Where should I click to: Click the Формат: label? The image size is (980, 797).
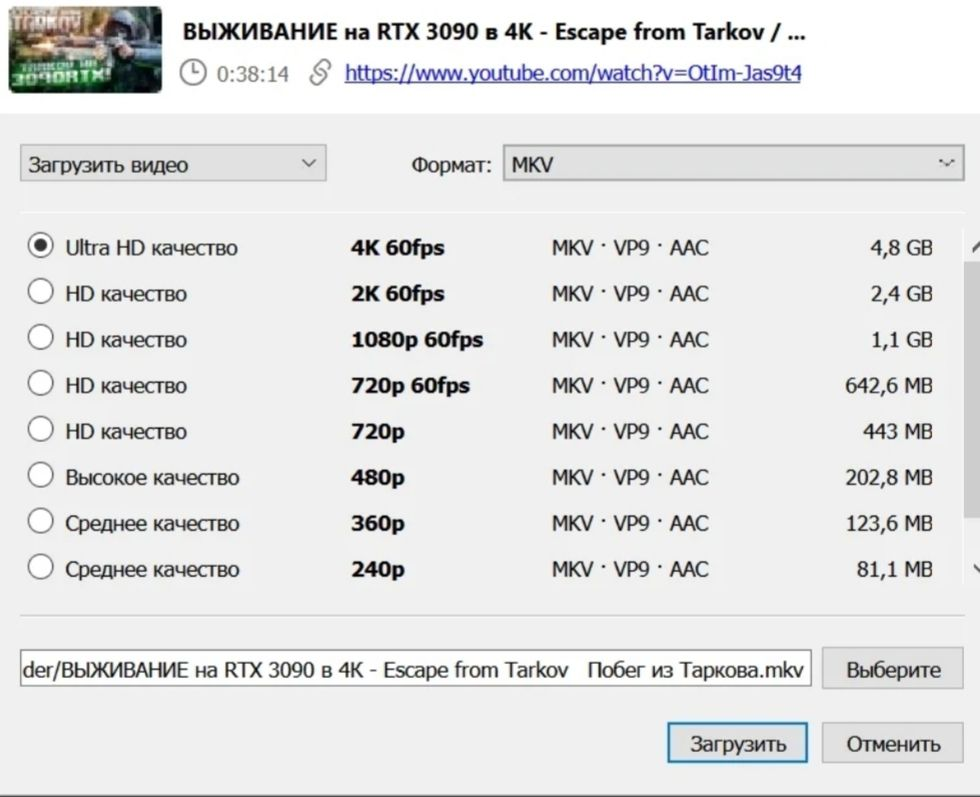pos(451,164)
